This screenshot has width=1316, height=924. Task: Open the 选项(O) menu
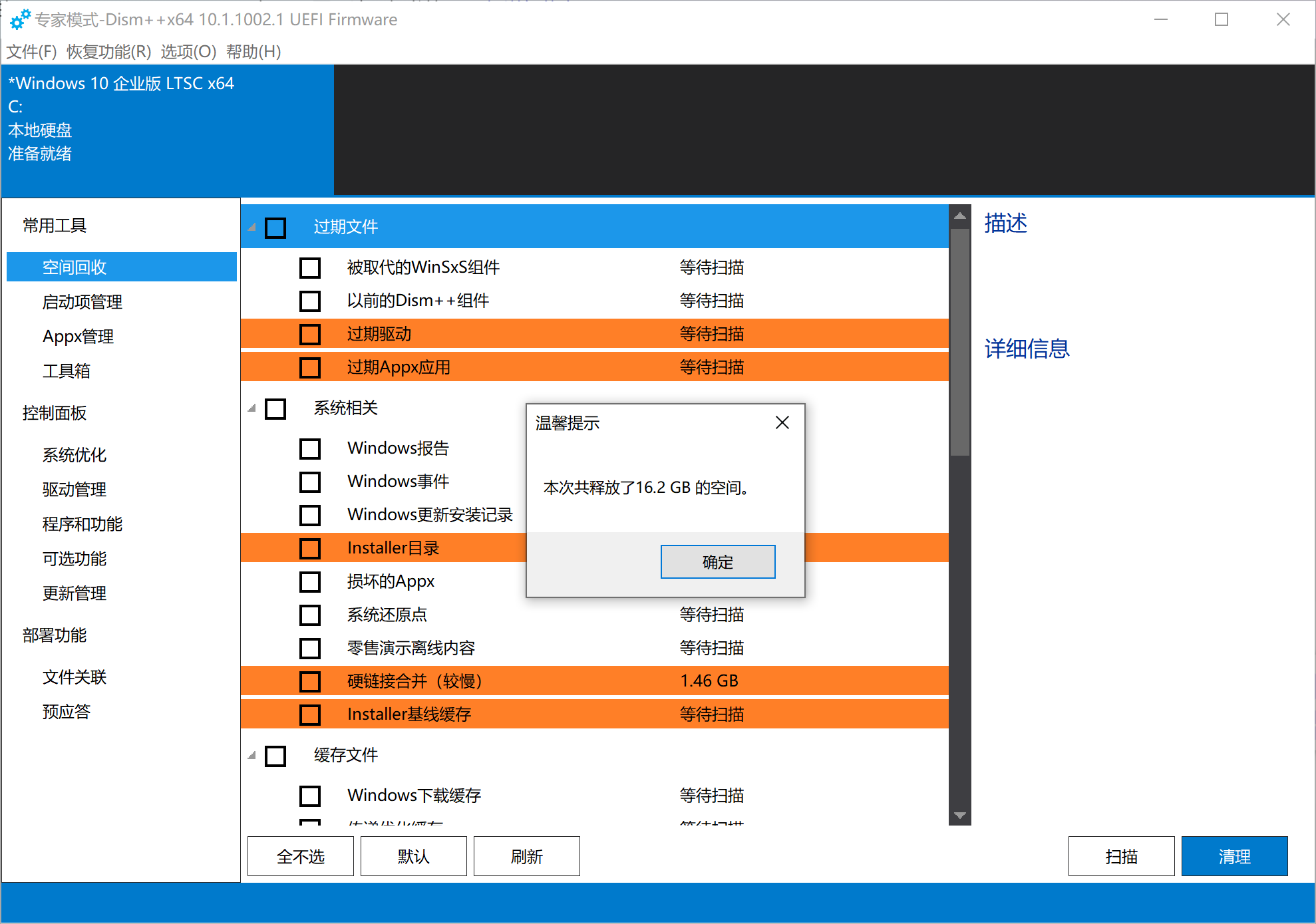point(188,51)
